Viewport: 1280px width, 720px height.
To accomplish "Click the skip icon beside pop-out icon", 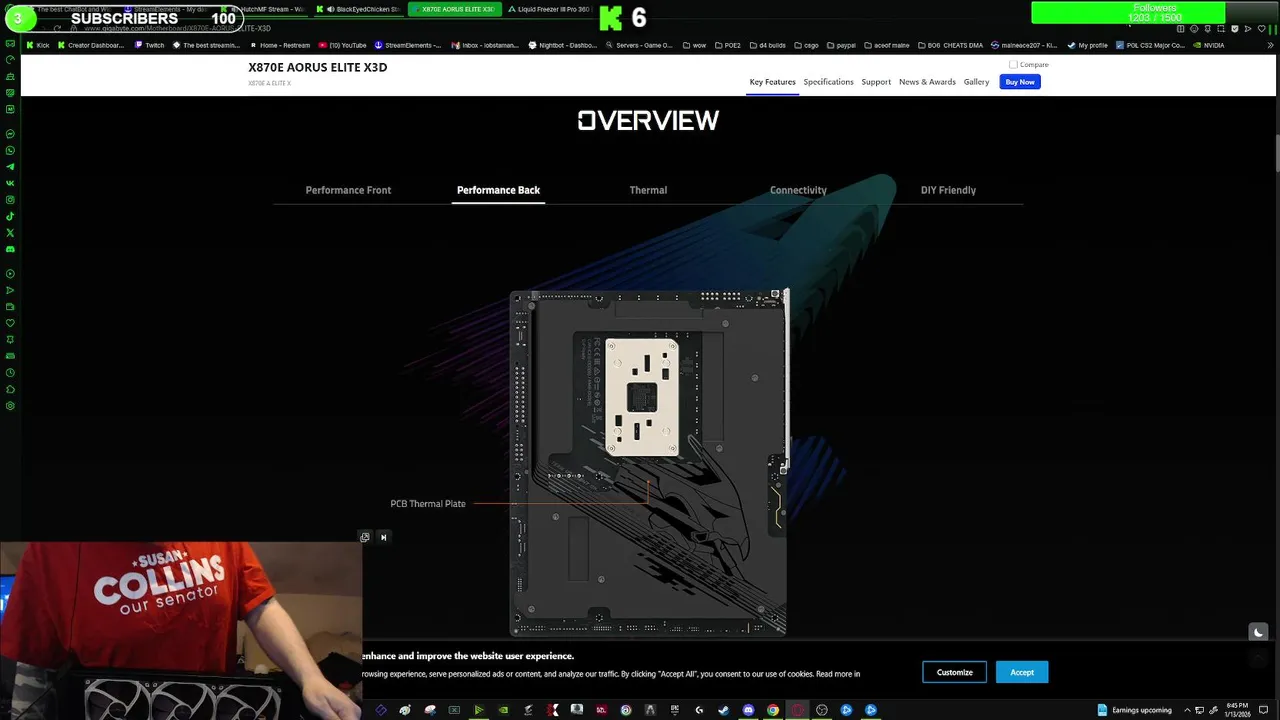I will 383,537.
